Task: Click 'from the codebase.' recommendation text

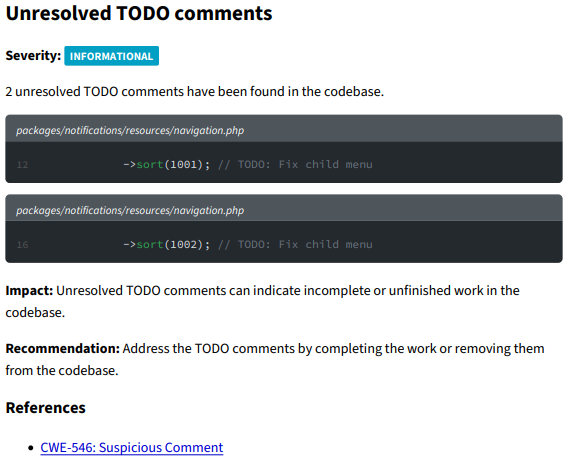Action: click(x=62, y=370)
